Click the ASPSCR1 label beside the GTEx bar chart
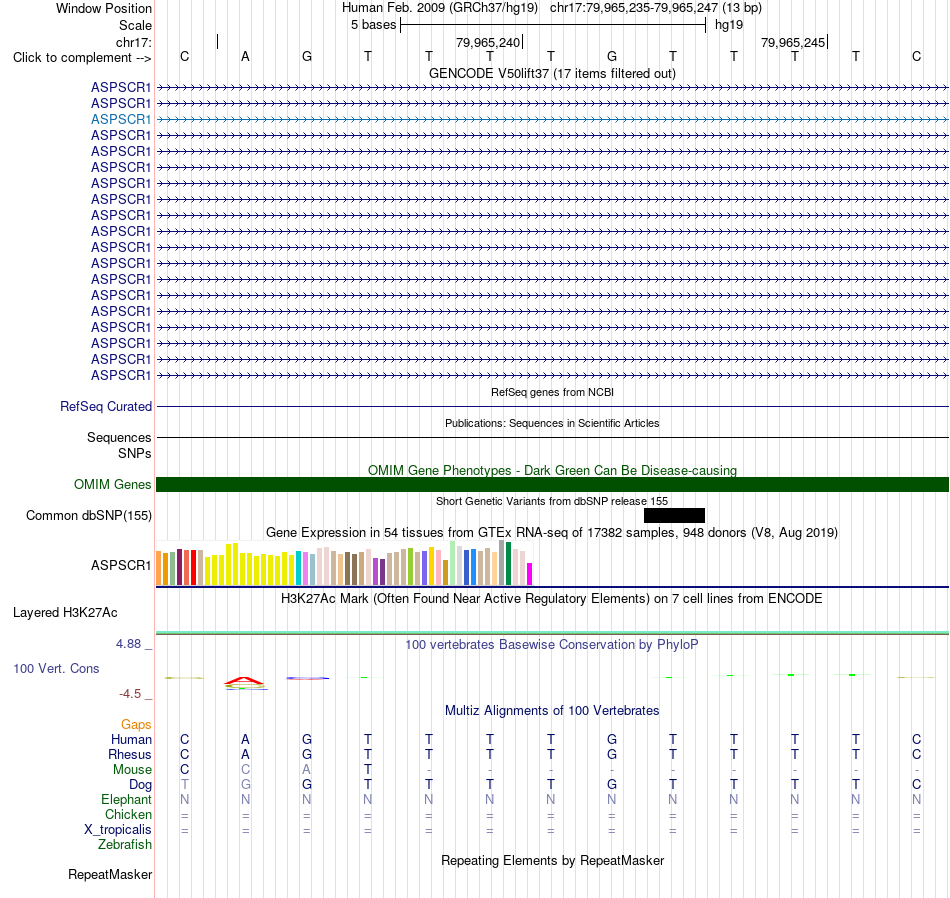Image resolution: width=950 pixels, height=898 pixels. [121, 565]
